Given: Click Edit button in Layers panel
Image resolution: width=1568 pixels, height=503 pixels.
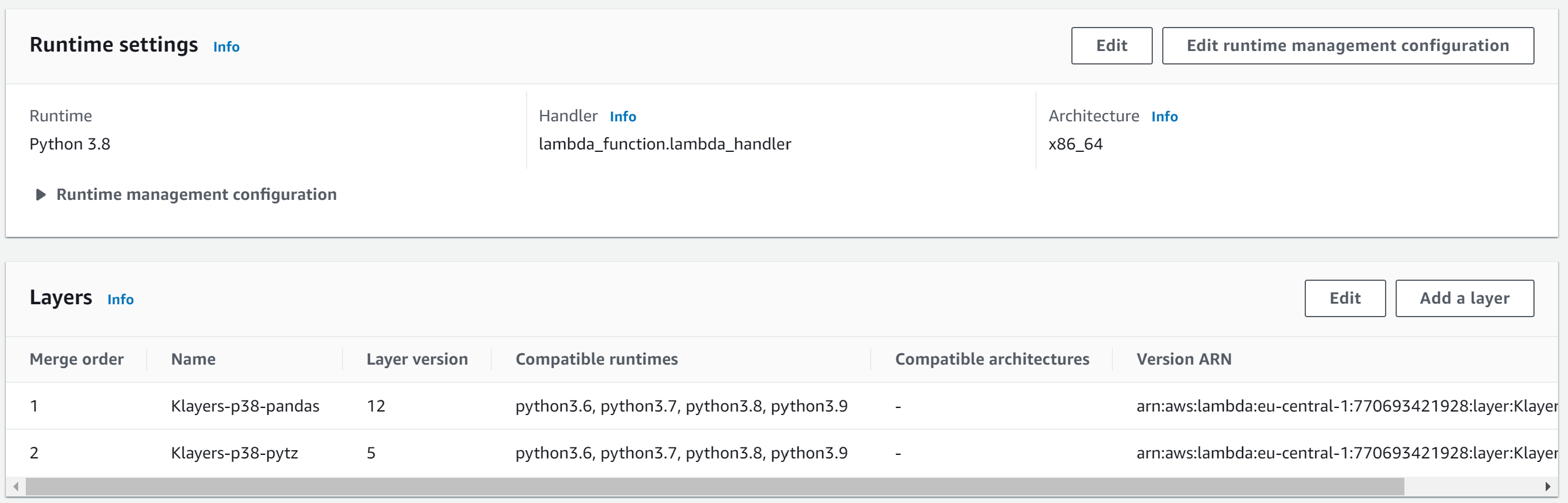Looking at the screenshot, I should click(x=1344, y=298).
